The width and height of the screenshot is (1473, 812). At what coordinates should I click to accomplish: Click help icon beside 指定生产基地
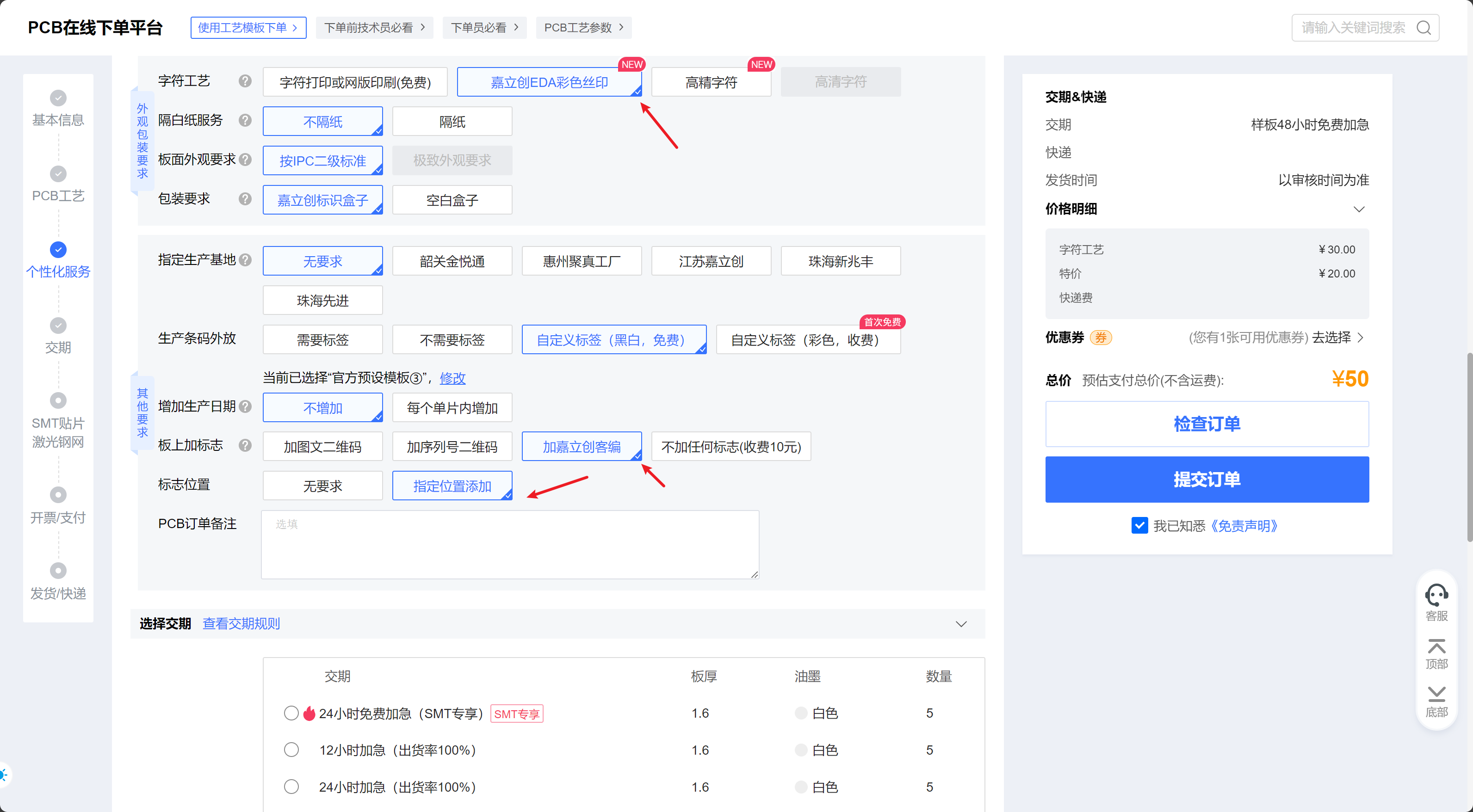coord(245,260)
